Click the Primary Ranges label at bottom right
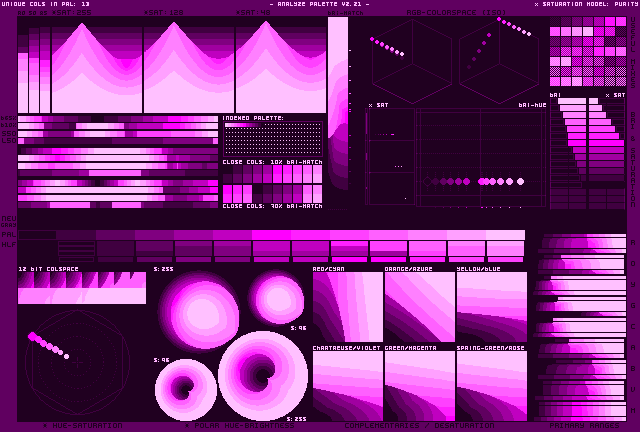 (x=583, y=426)
